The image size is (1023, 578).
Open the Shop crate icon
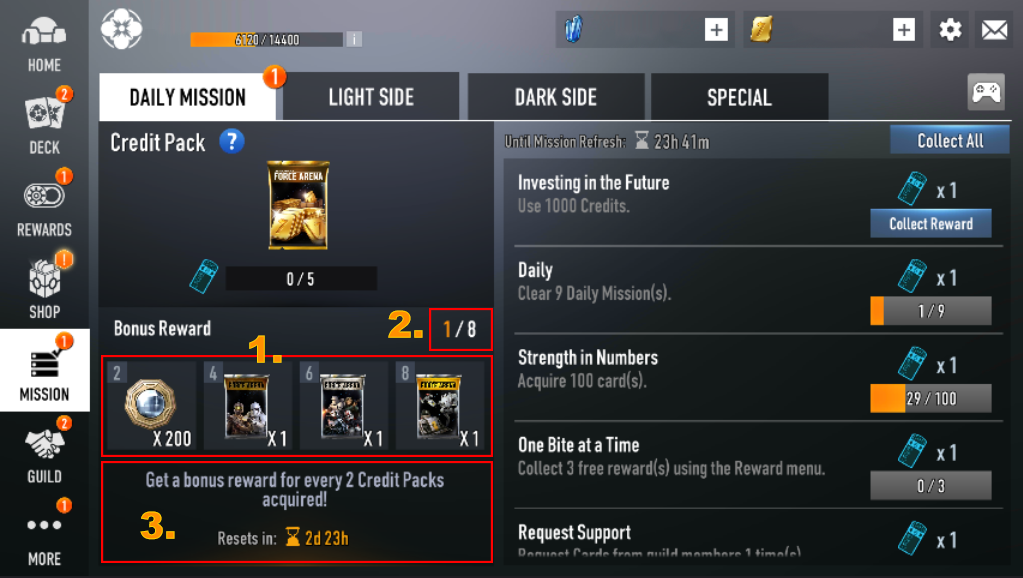point(44,288)
